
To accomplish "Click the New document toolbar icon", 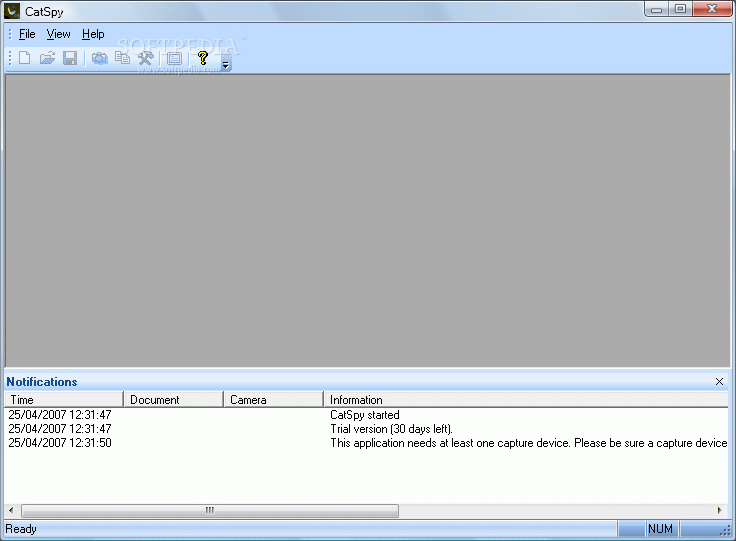I will 24,58.
